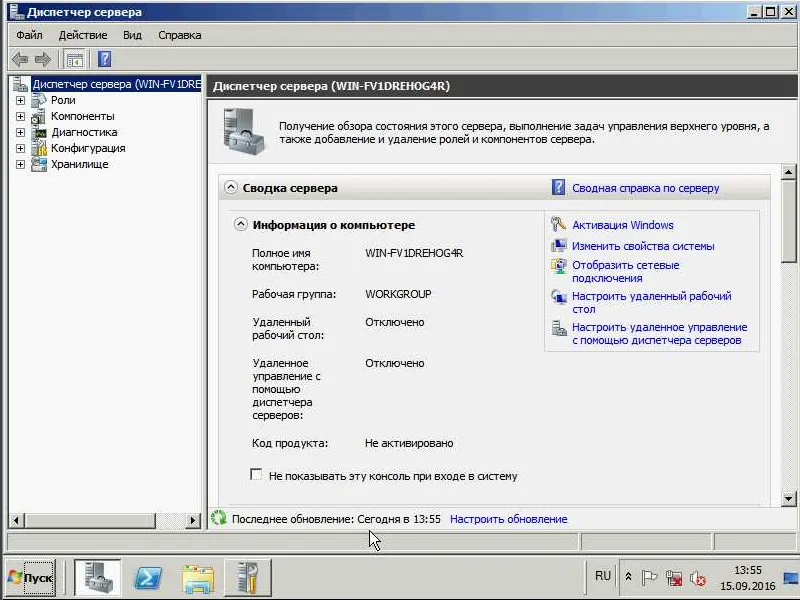This screenshot has width=800, height=600.
Task: Click the Конфигурация tree node icon
Action: coord(39,148)
